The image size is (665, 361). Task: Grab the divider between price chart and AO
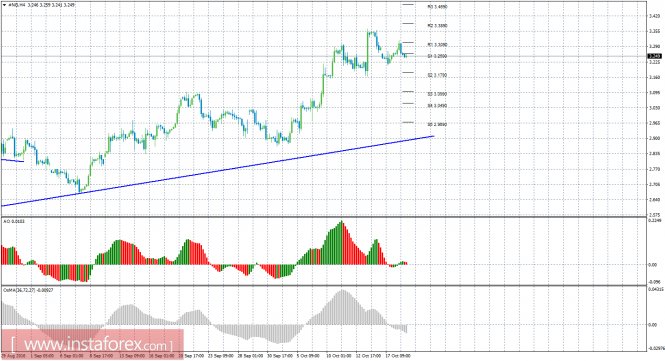pyautogui.click(x=324, y=217)
